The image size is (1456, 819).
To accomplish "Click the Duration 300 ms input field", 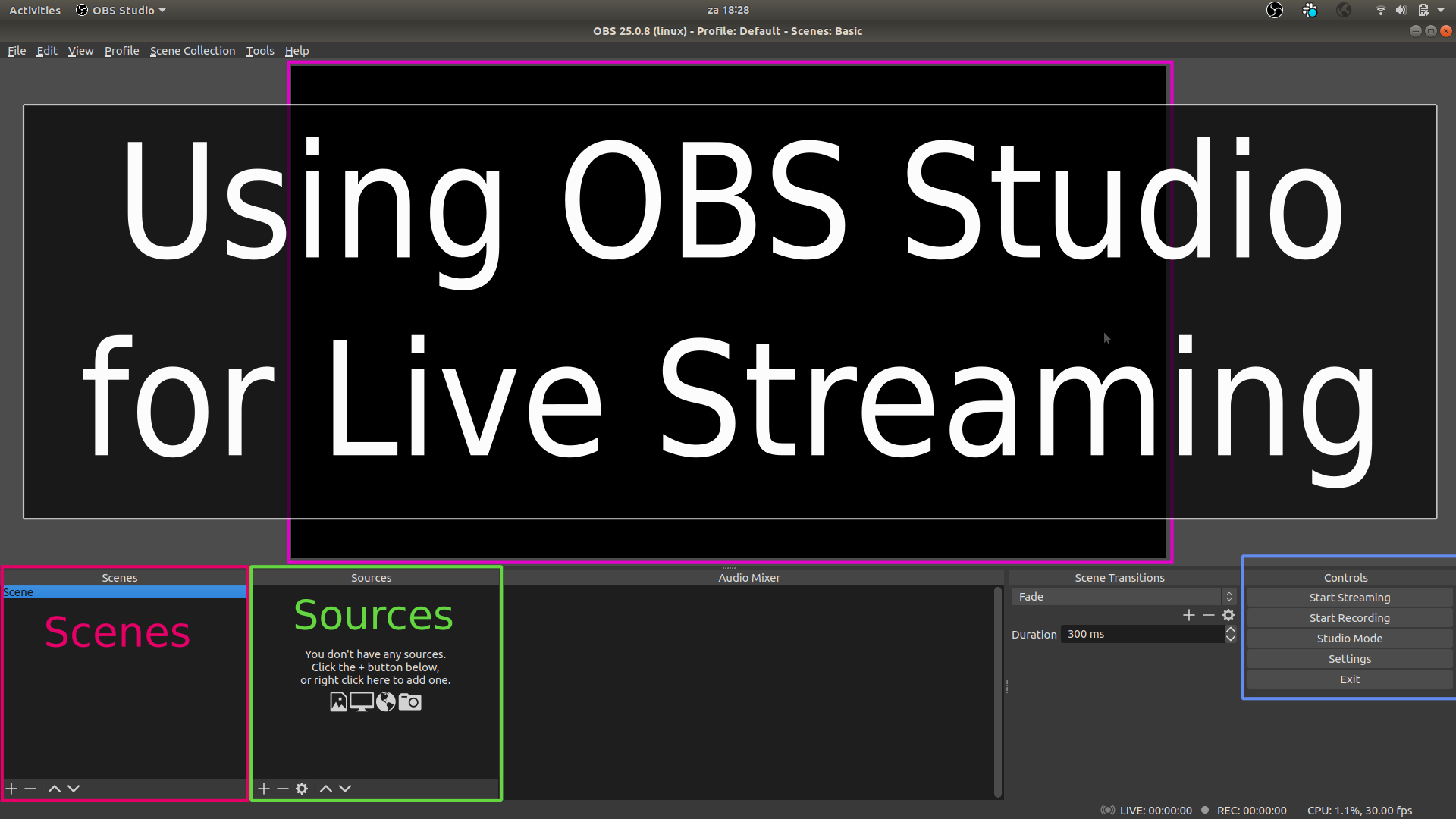I will [1142, 634].
